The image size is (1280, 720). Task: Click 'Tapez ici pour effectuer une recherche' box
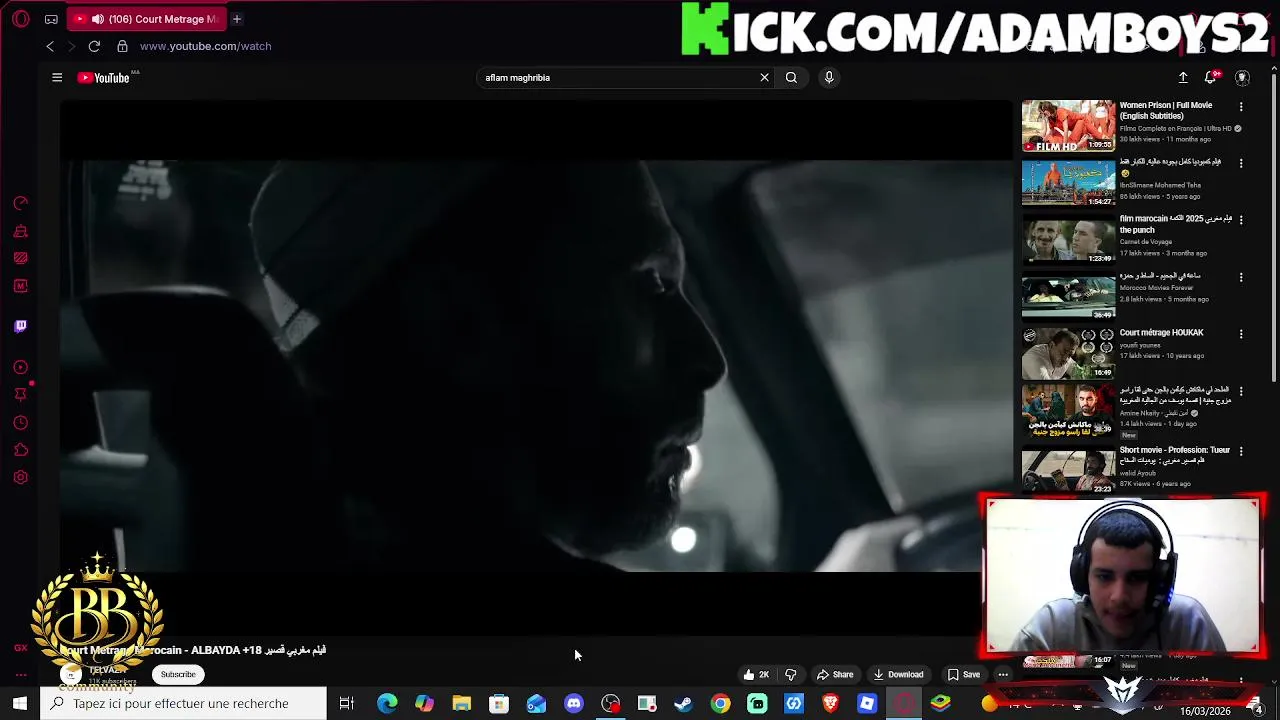[x=184, y=704]
